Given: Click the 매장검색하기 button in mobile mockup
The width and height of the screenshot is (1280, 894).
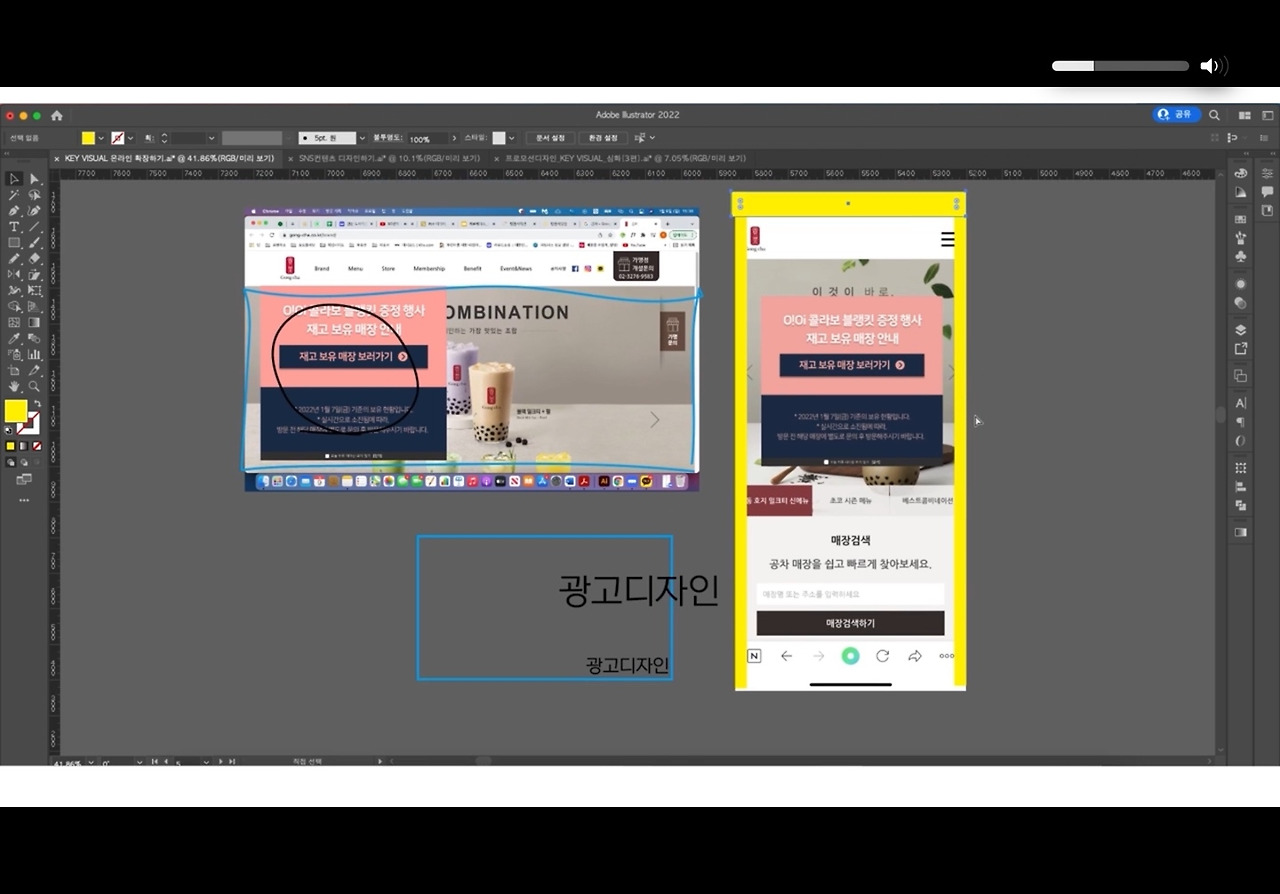Looking at the screenshot, I should pos(850,623).
